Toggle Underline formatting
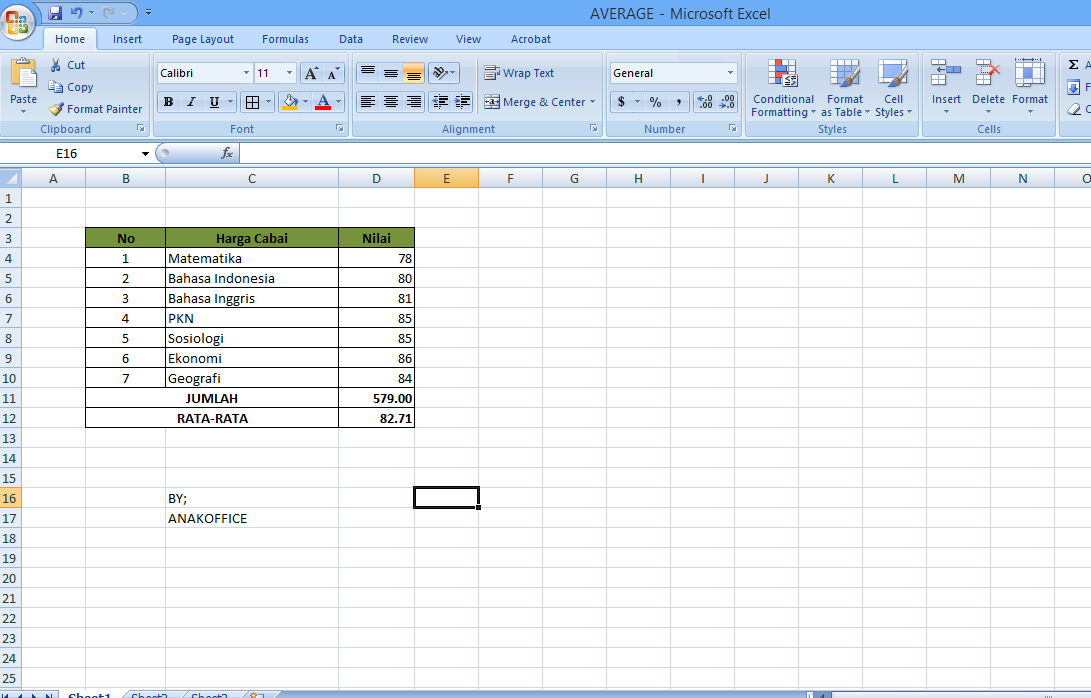Screen dimensions: 1091x698 point(214,102)
